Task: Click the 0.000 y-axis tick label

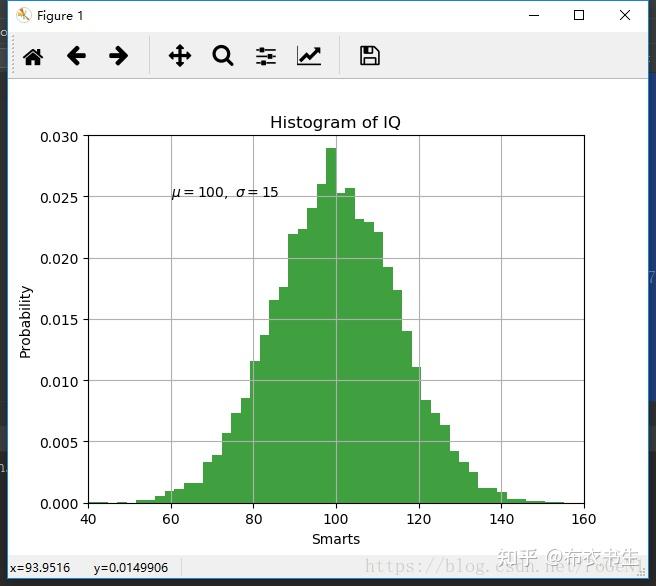Action: [x=59, y=504]
